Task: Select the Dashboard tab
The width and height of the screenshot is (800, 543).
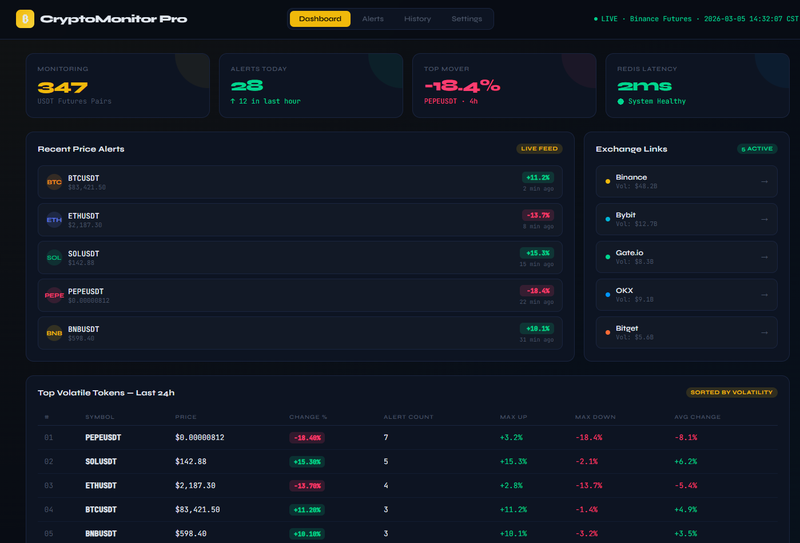Action: coord(320,19)
